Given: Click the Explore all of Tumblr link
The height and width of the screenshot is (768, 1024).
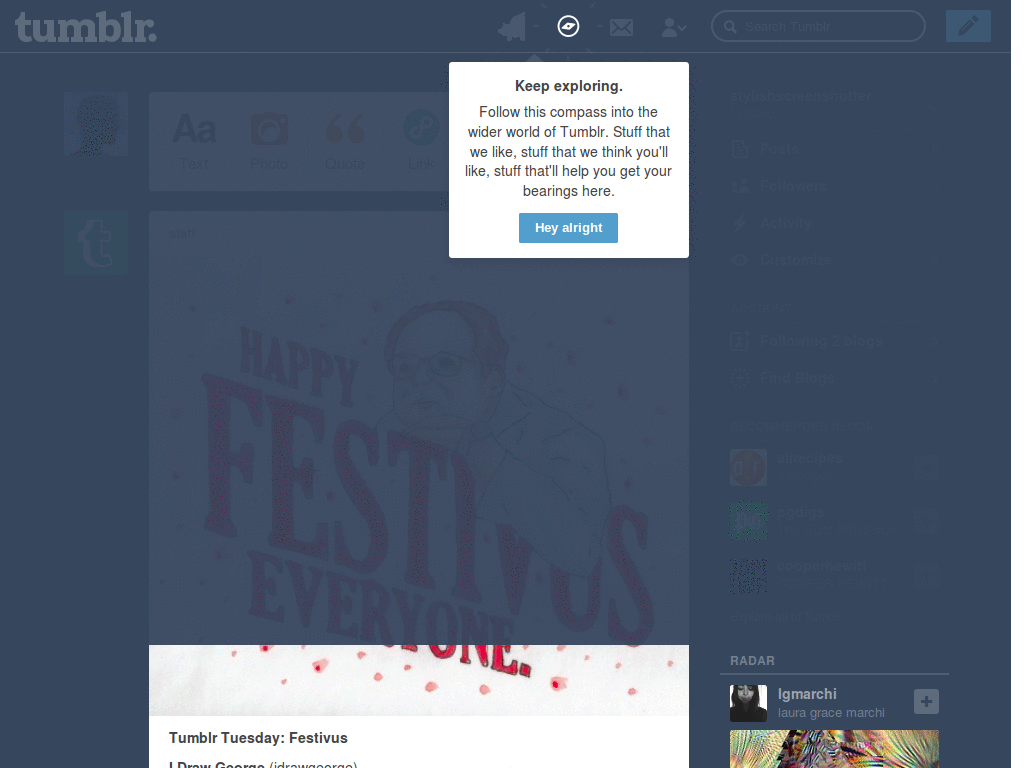Looking at the screenshot, I should [x=786, y=616].
